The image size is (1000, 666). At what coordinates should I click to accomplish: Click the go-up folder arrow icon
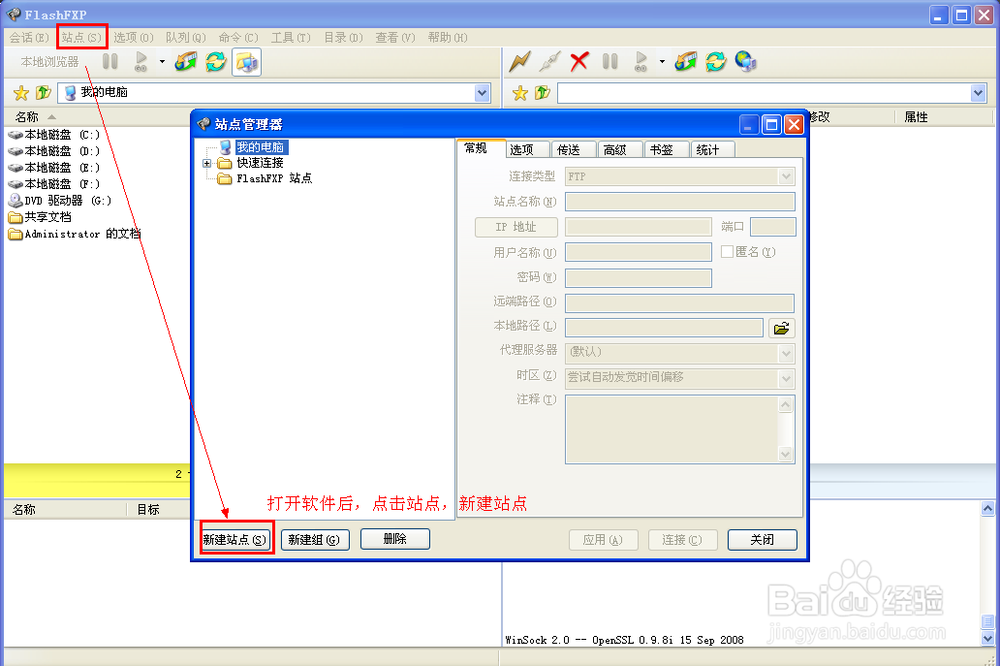[x=42, y=92]
